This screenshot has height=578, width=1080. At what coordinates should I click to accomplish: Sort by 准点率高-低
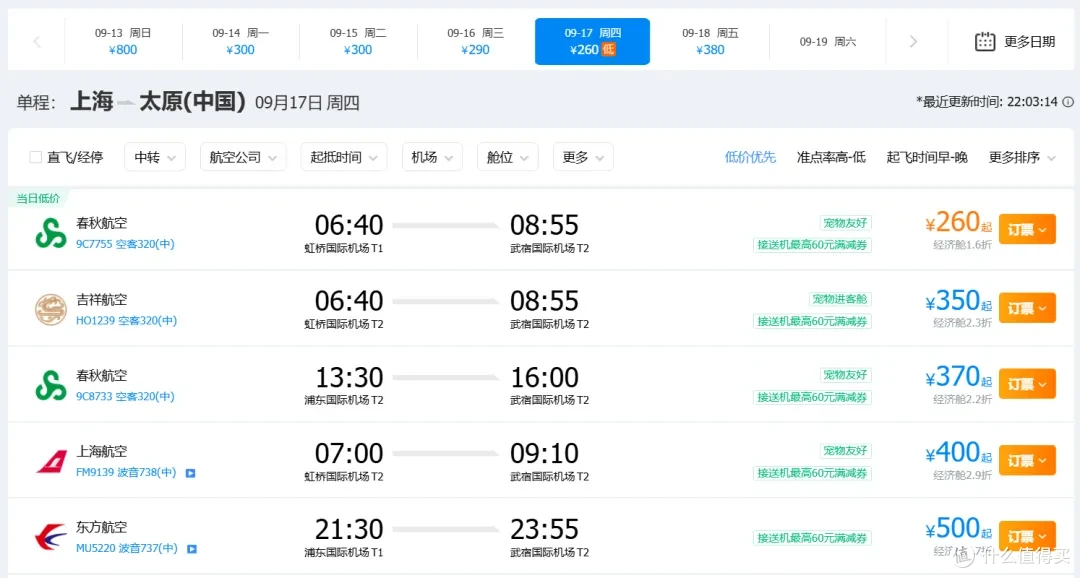(x=831, y=158)
